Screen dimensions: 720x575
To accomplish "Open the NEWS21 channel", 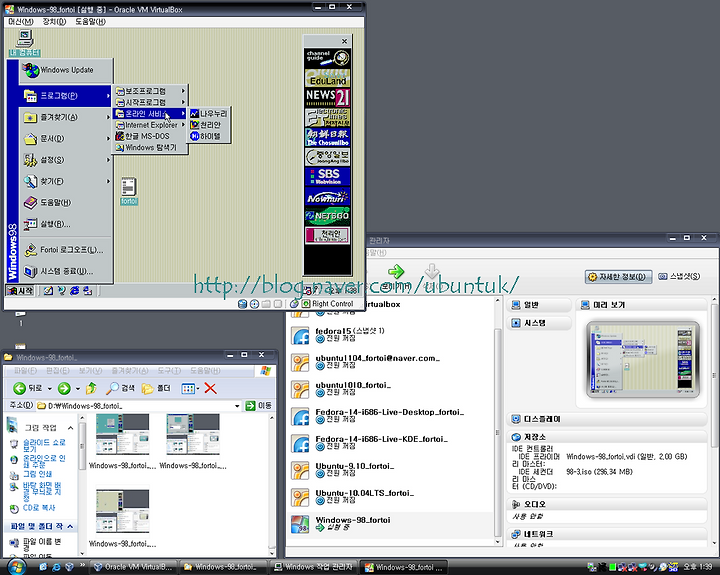I will [x=327, y=97].
